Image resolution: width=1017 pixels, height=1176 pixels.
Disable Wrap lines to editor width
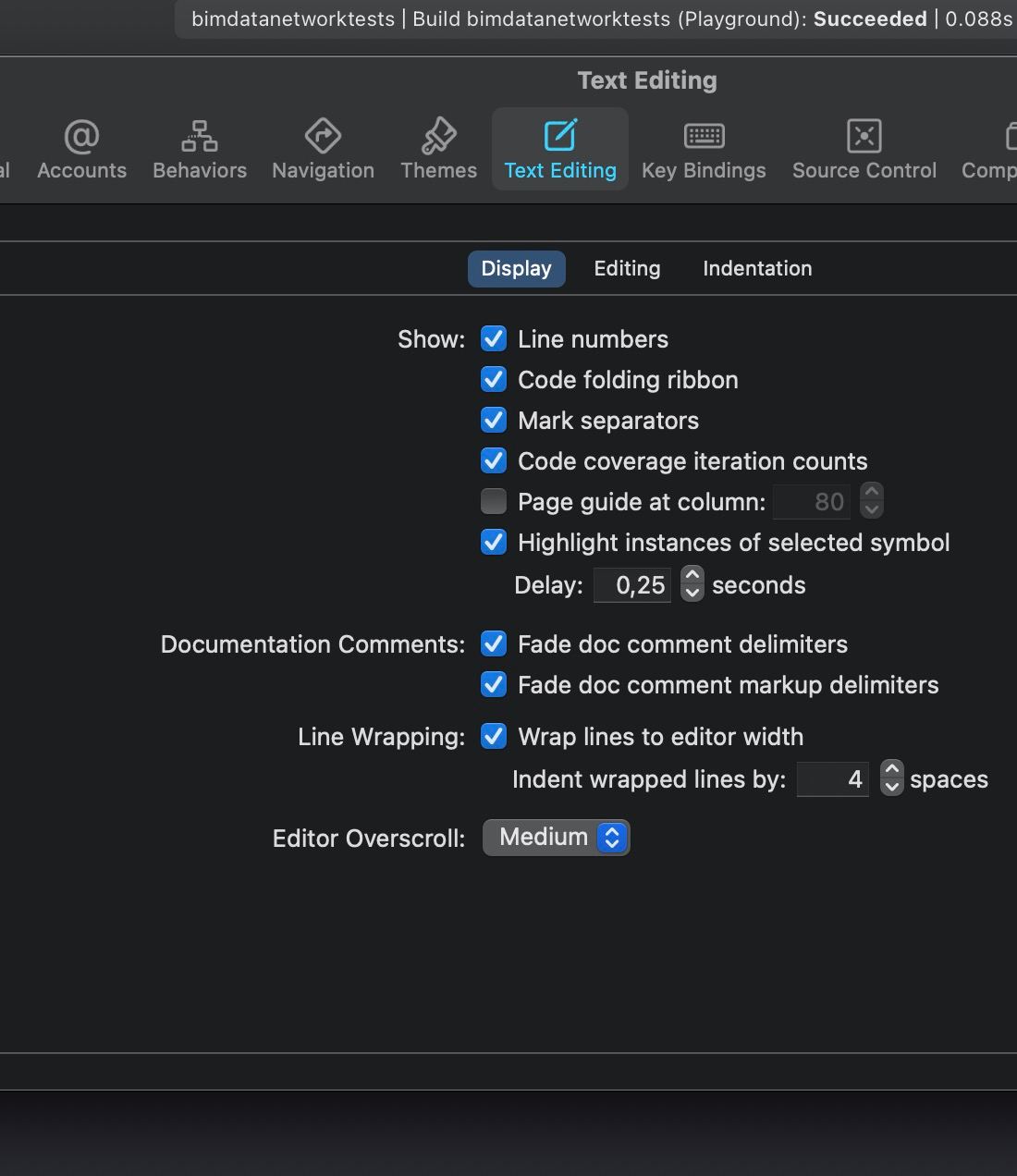[x=494, y=737]
